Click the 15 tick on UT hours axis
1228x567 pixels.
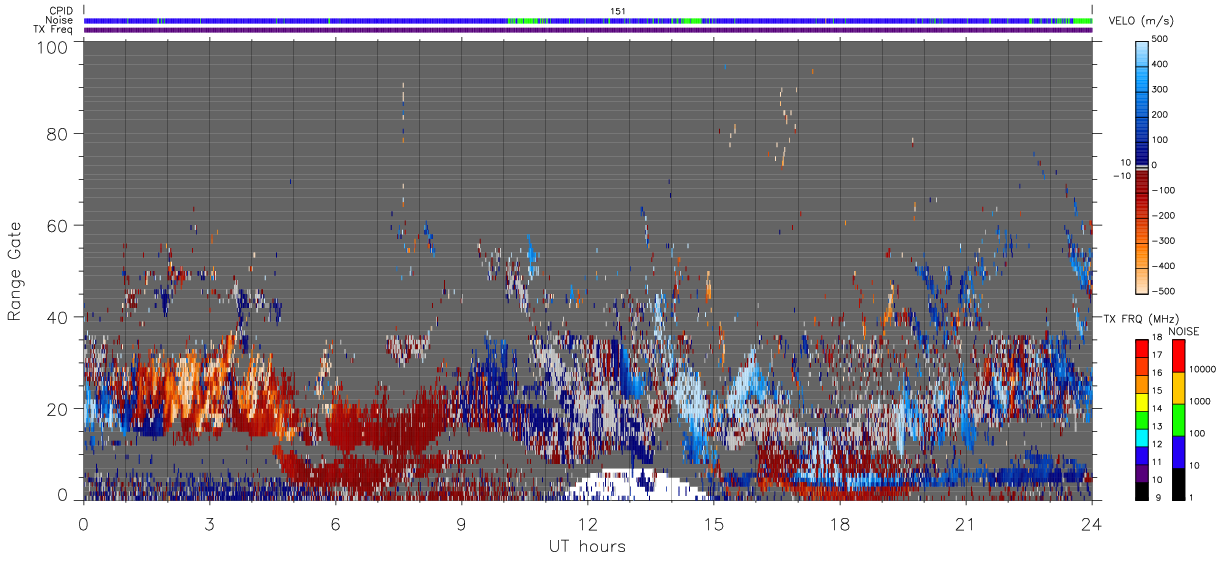714,524
